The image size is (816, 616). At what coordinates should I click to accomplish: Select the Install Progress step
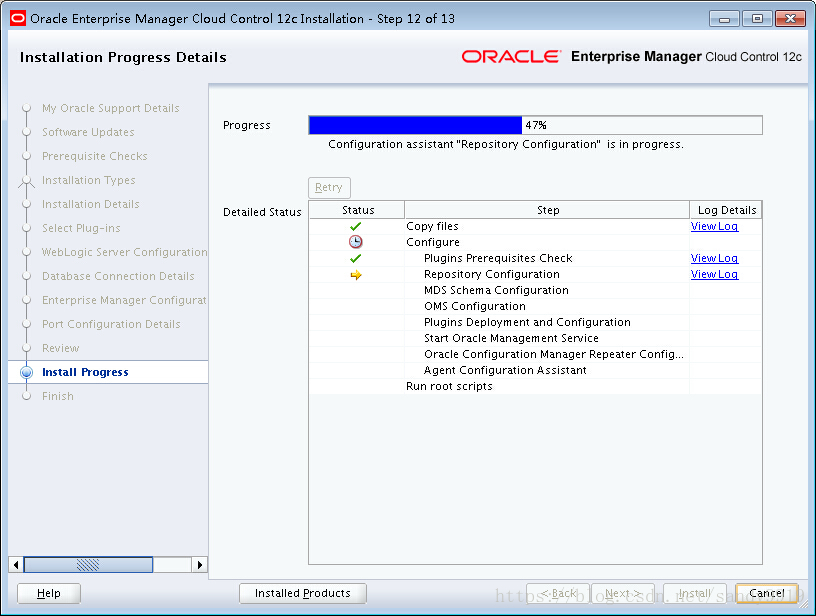(85, 372)
